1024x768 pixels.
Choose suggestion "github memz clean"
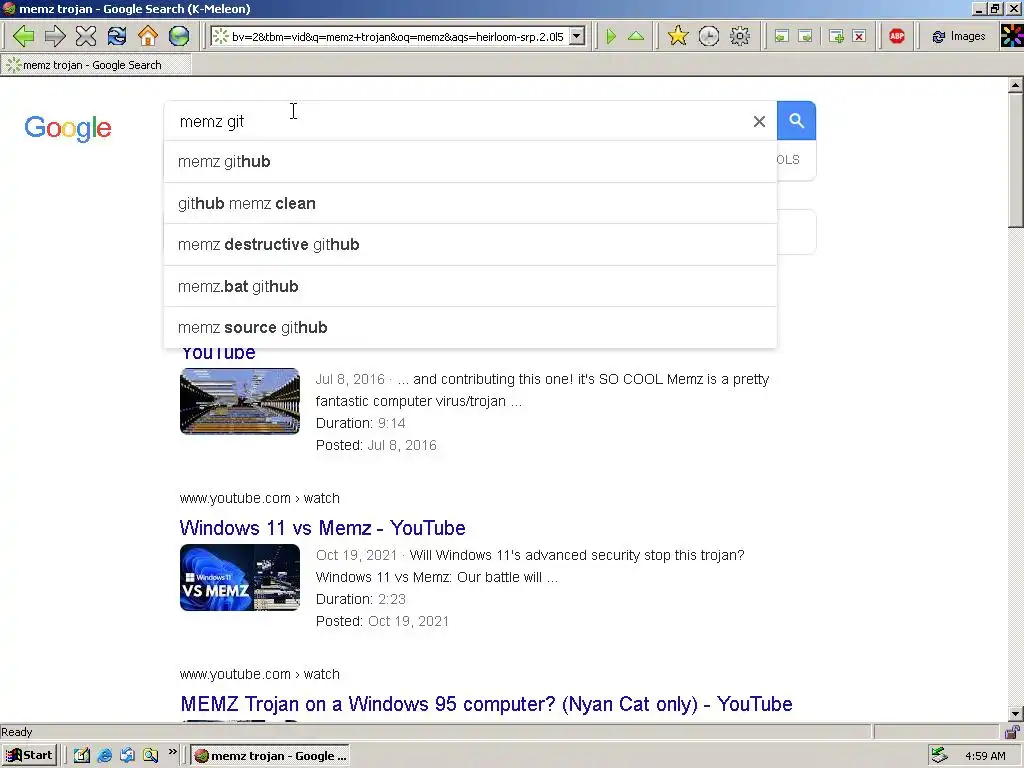tap(470, 203)
